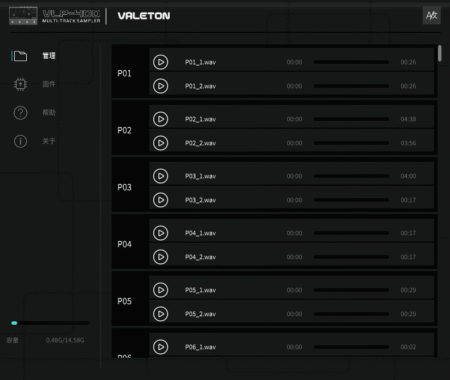
Task: Play the P04_1.wav track
Action: click(x=160, y=233)
